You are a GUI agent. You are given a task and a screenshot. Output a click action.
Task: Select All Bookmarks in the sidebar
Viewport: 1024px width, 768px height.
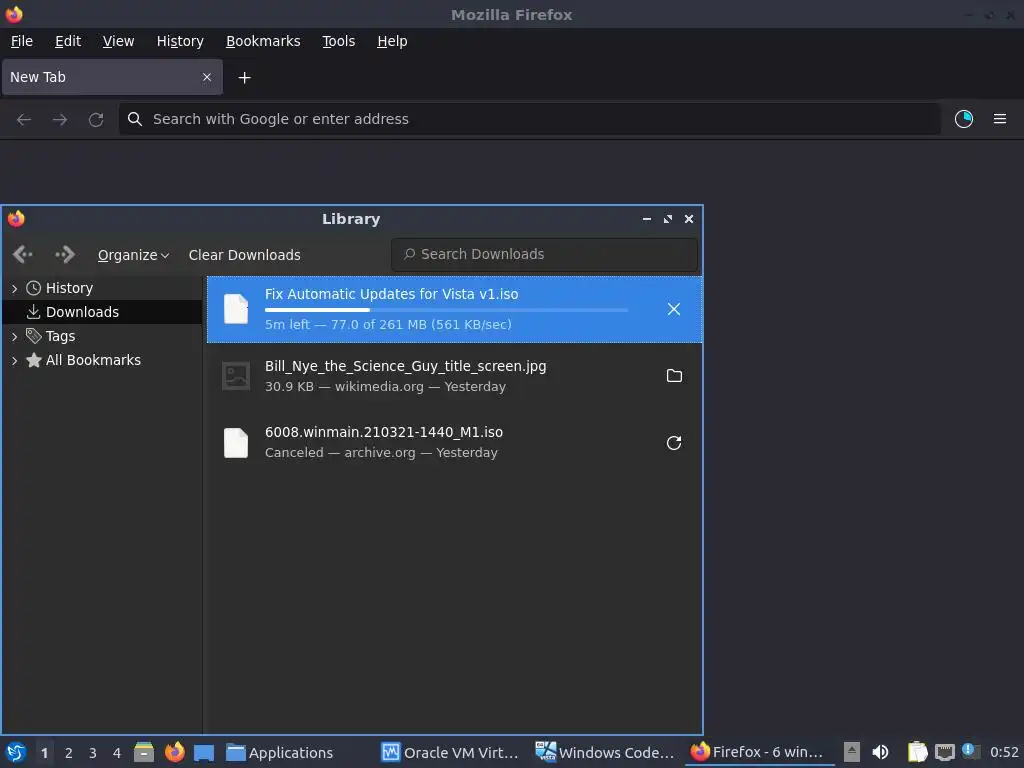102,360
